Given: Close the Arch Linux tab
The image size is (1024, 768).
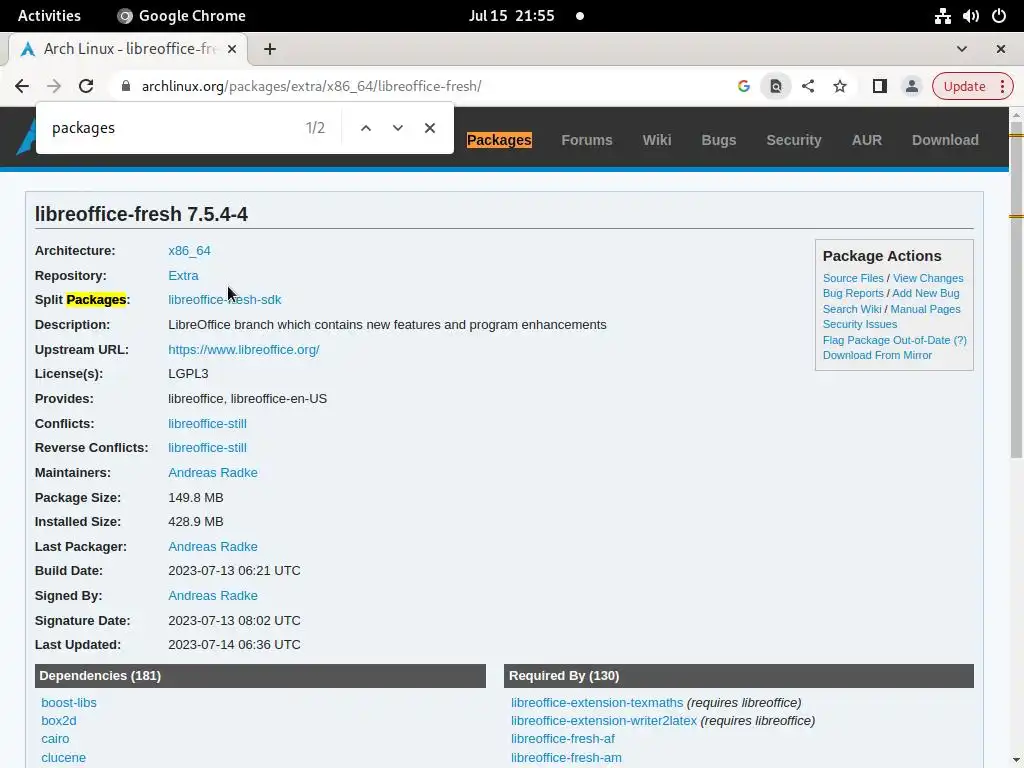Looking at the screenshot, I should (232, 49).
